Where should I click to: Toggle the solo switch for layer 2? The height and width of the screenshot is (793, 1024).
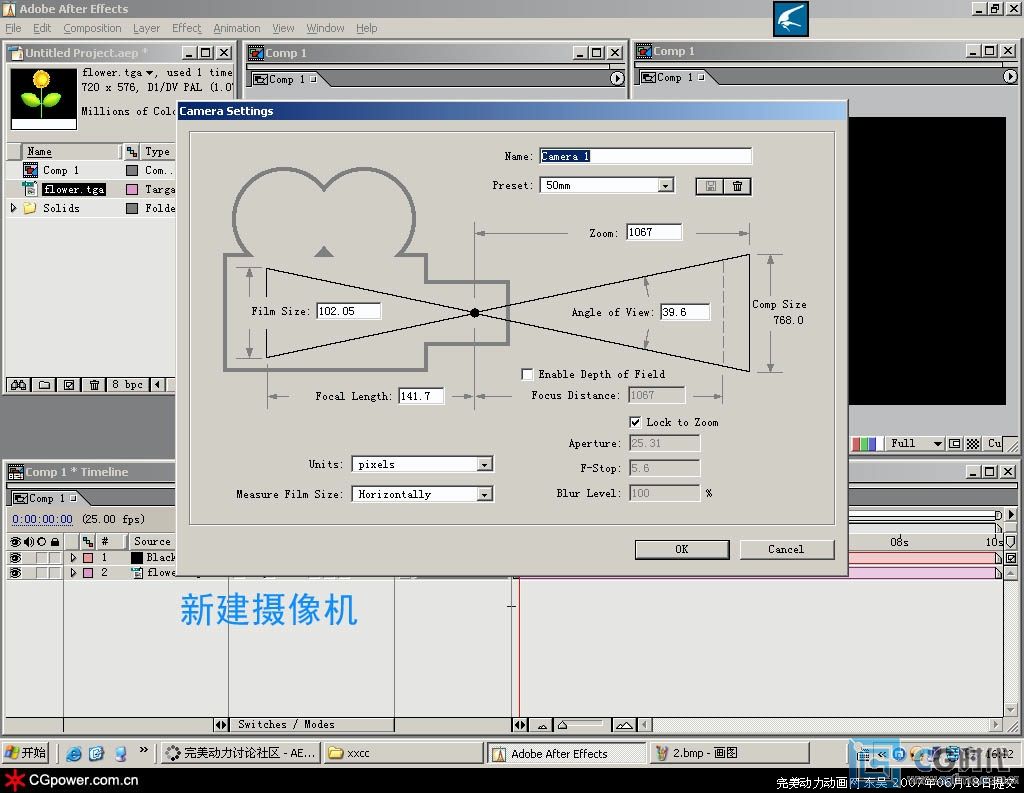tap(42, 573)
